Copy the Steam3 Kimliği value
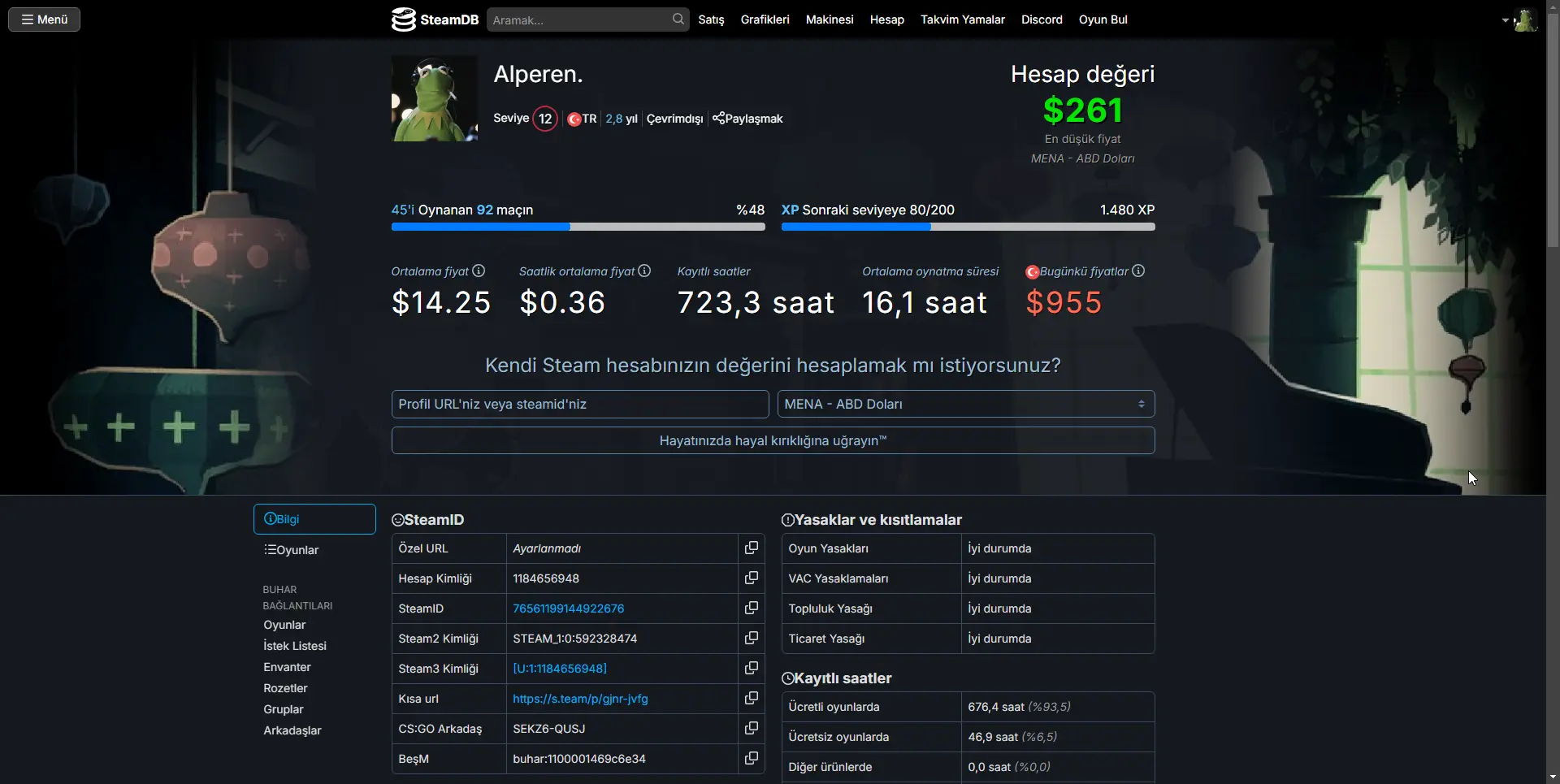This screenshot has height=784, width=1560. (751, 669)
